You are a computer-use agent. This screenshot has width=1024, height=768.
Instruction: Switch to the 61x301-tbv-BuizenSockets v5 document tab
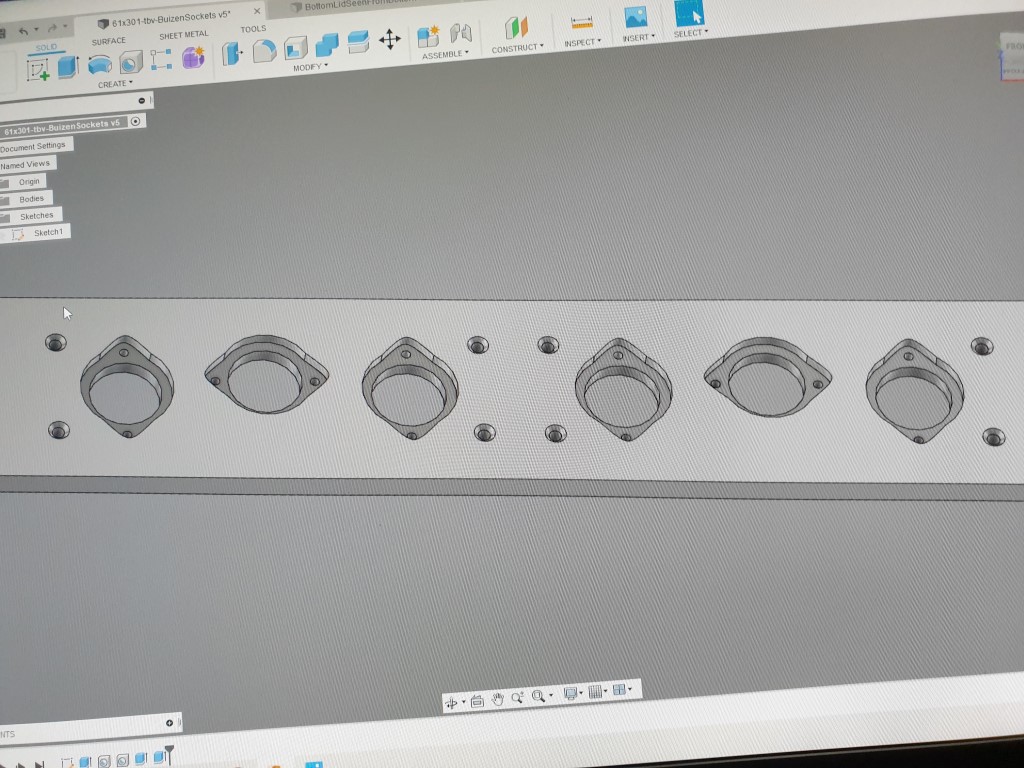tap(171, 20)
